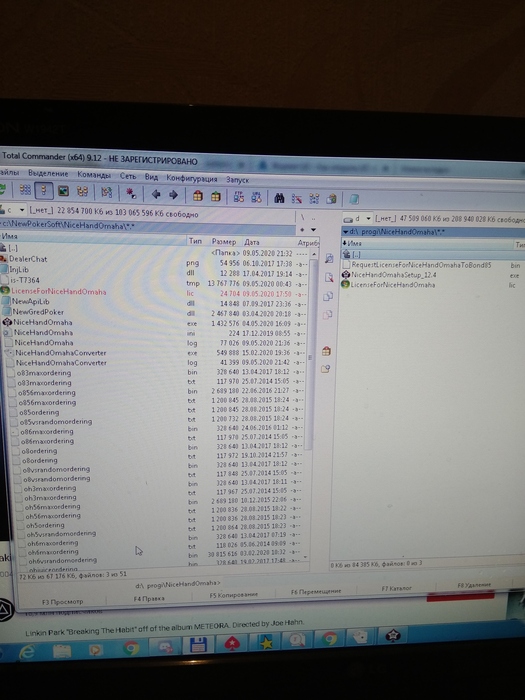Click the F4 Правка button

149,598
